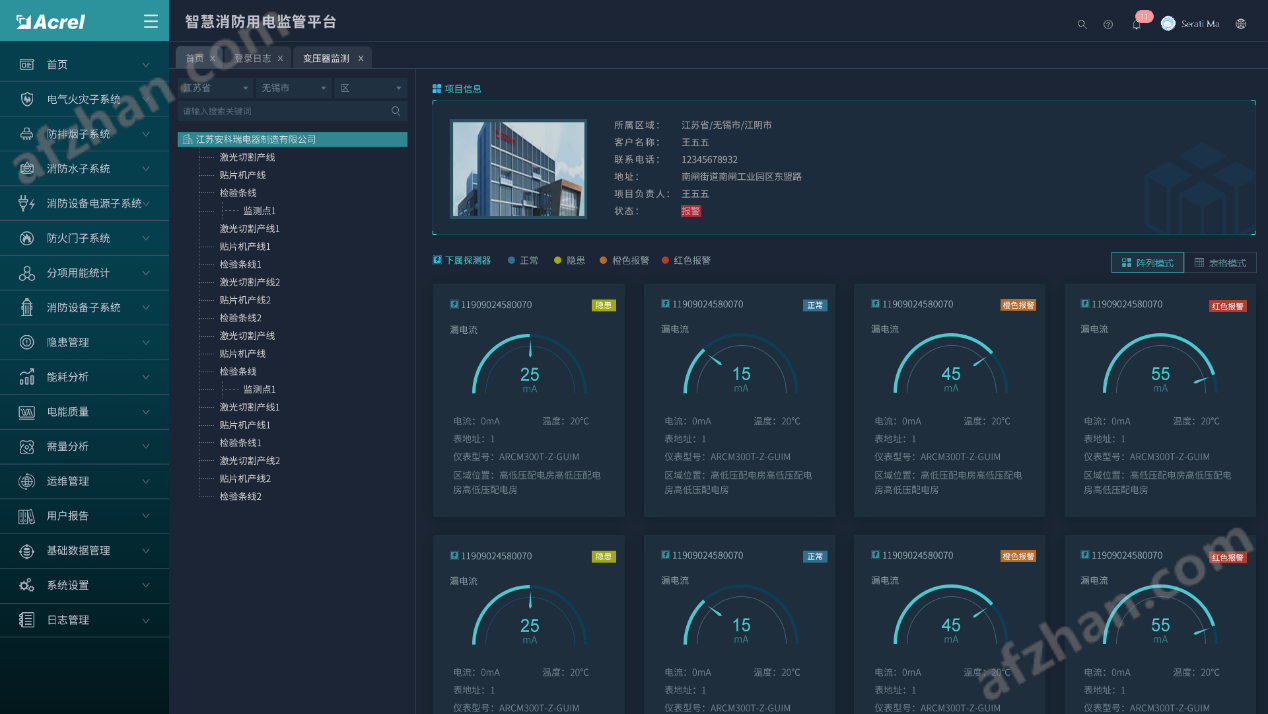The image size is (1268, 714).
Task: Click the magnifier icon in the tree search box
Action: (396, 111)
